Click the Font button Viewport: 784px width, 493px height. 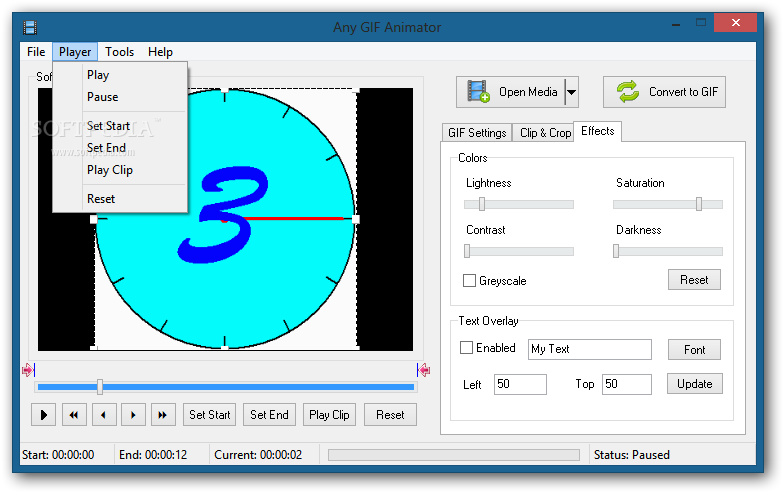[x=694, y=350]
